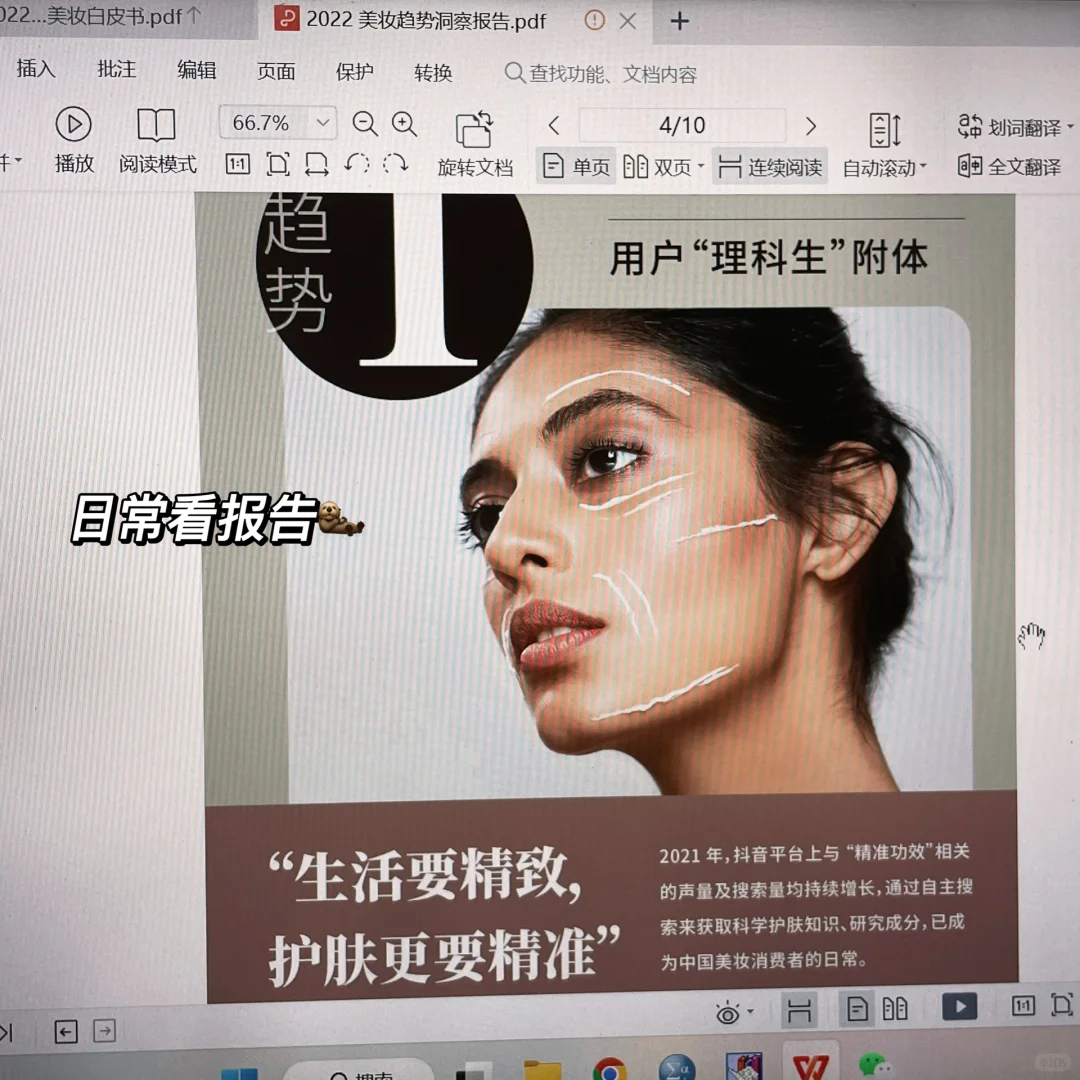The image size is (1080, 1080).
Task: Open the Annotate (批注) menu
Action: pos(116,69)
